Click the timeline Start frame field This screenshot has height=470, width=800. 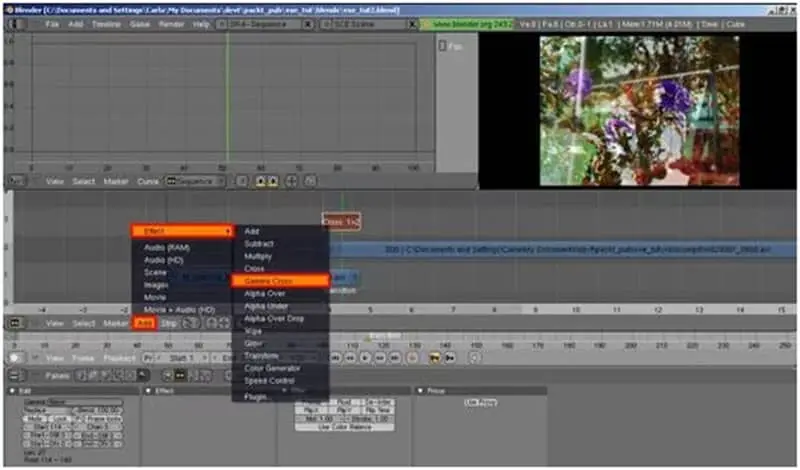[x=182, y=358]
